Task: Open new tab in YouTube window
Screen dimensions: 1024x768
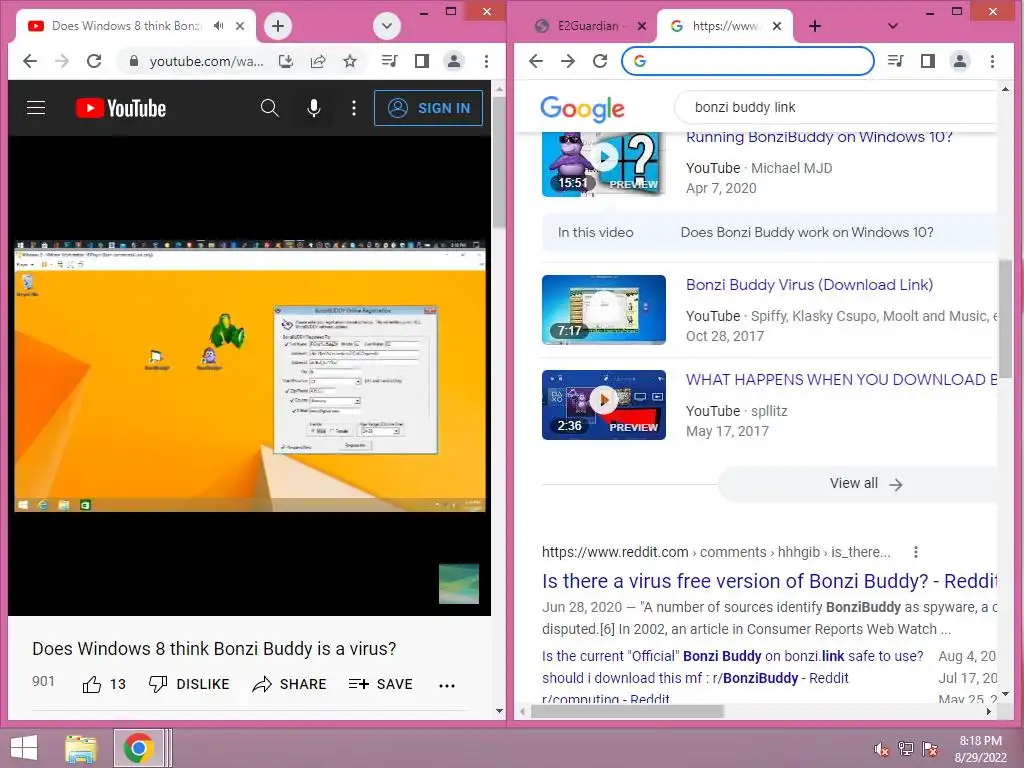Action: pos(278,26)
